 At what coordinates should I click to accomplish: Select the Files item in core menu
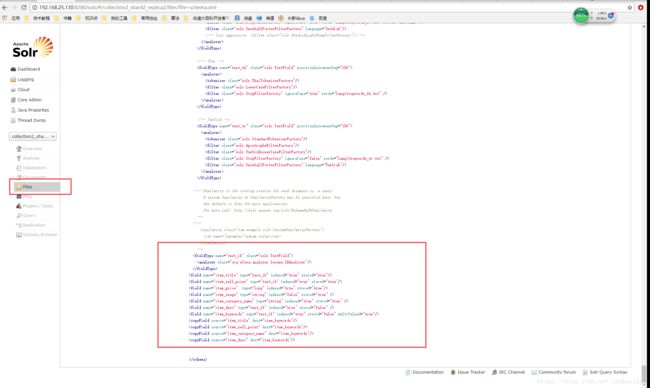point(37,187)
